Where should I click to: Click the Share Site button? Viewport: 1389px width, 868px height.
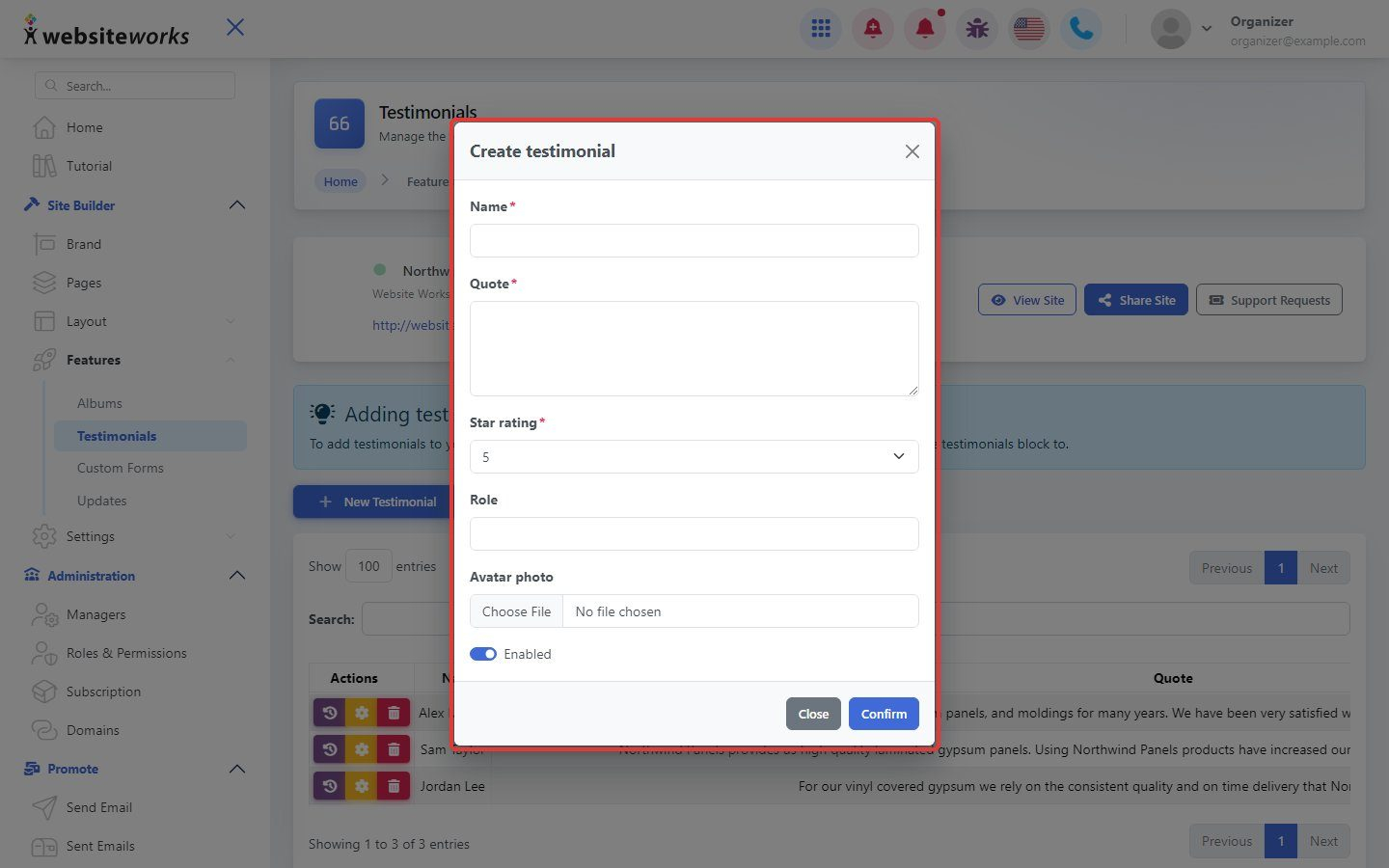point(1136,300)
